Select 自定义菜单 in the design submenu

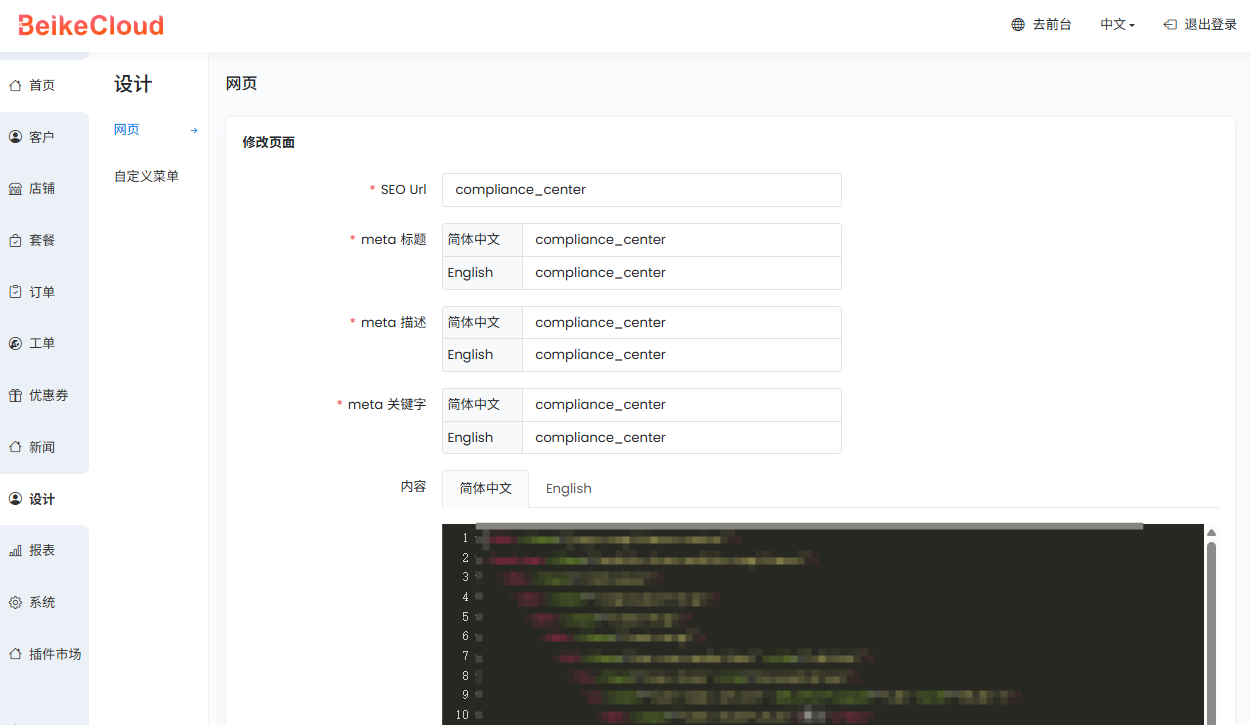point(146,176)
